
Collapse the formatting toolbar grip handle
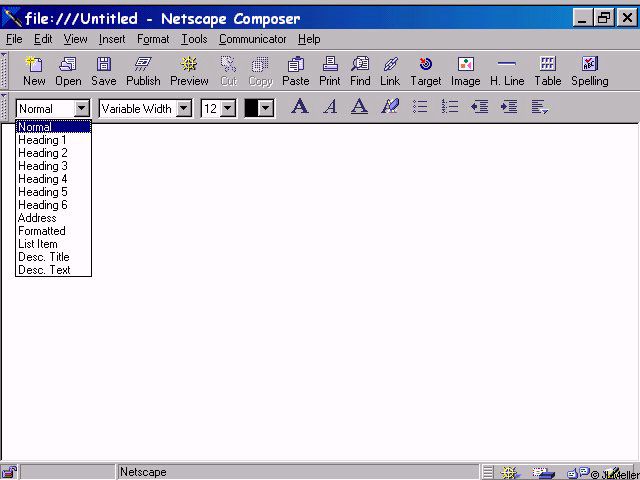click(x=4, y=107)
